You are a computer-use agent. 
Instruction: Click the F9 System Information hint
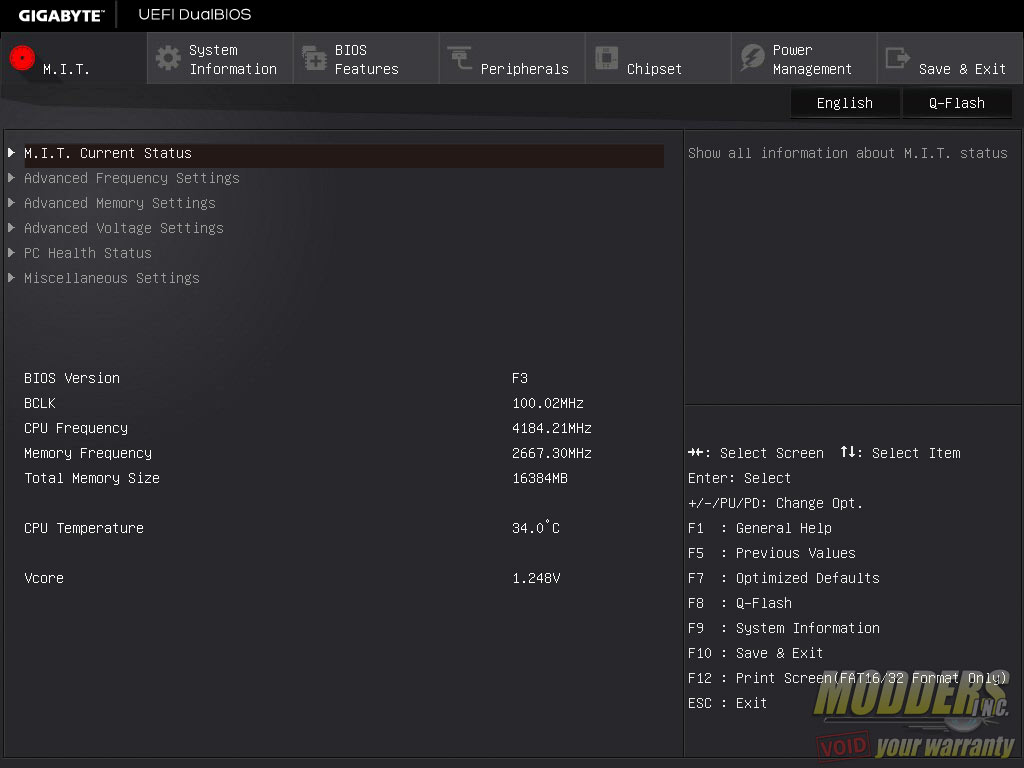point(784,628)
